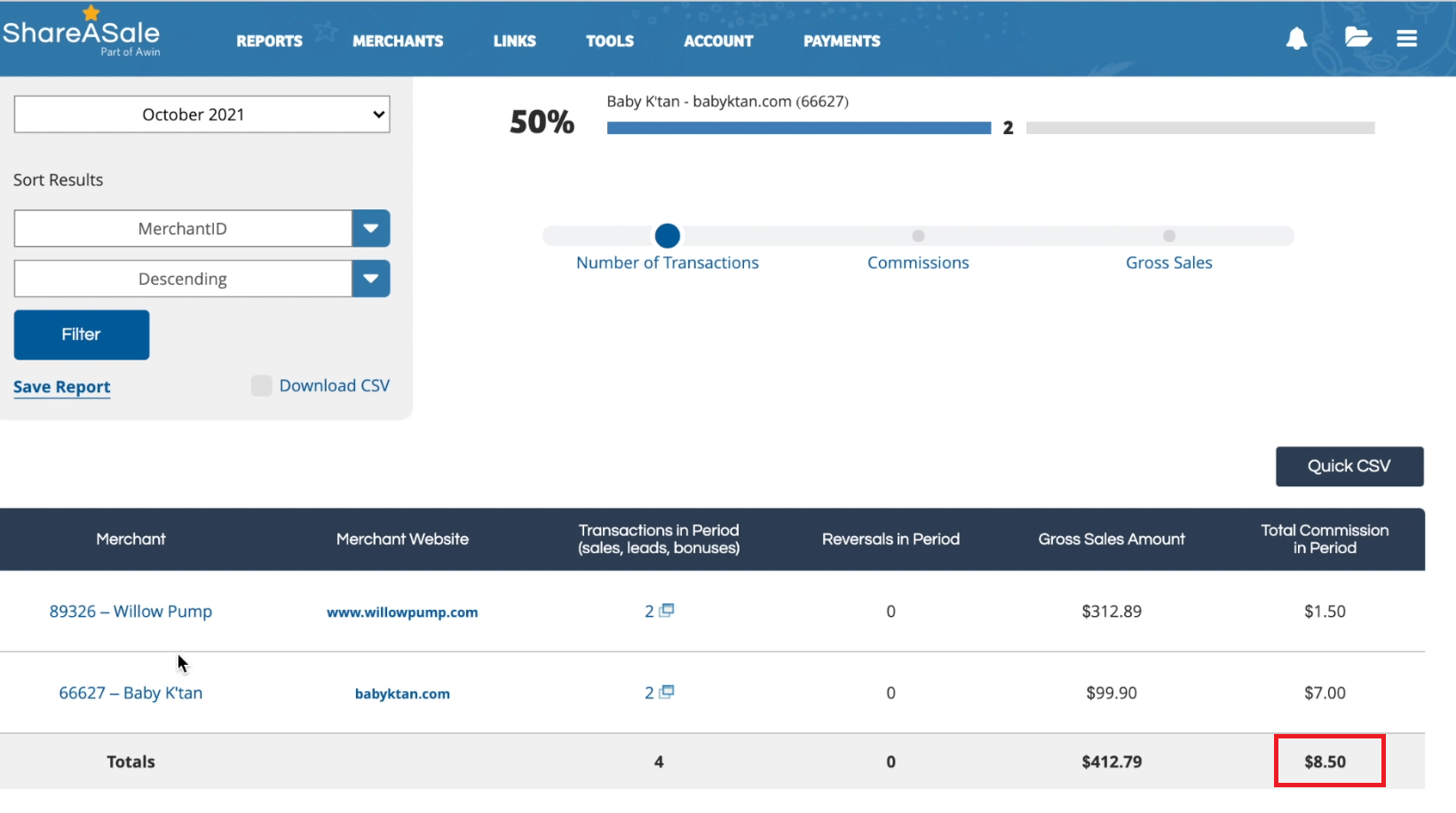Open the 89326 – Willow Pump merchant link
Viewport: 1456px width, 813px height.
(x=131, y=612)
